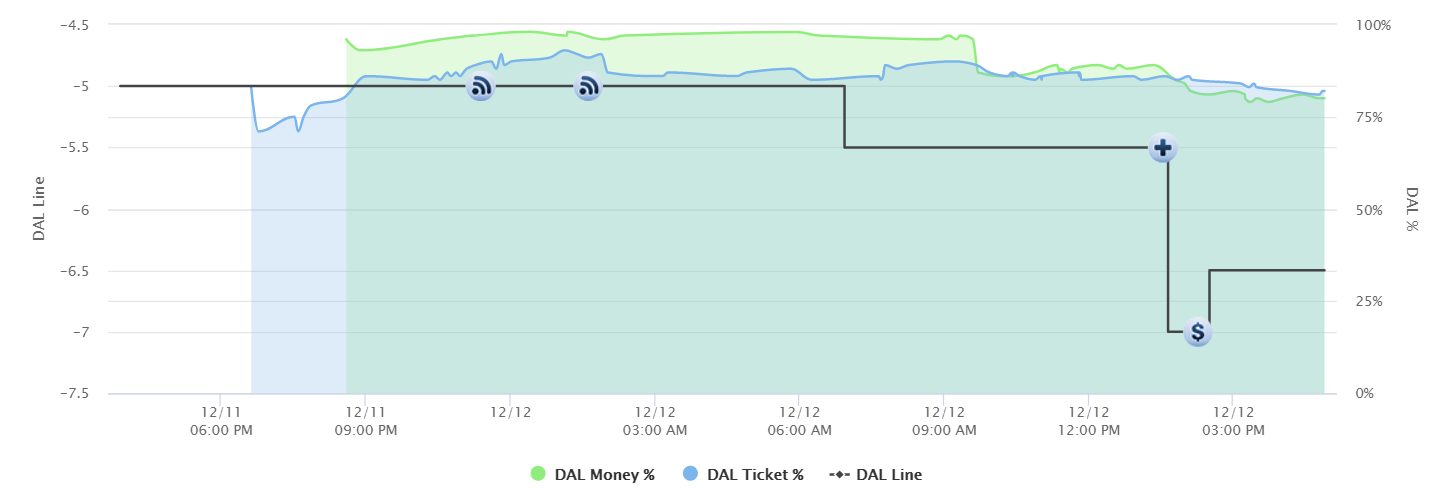This screenshot has width=1449, height=488.
Task: Click the 12/12 09:00 AM axis label
Action: tap(944, 419)
